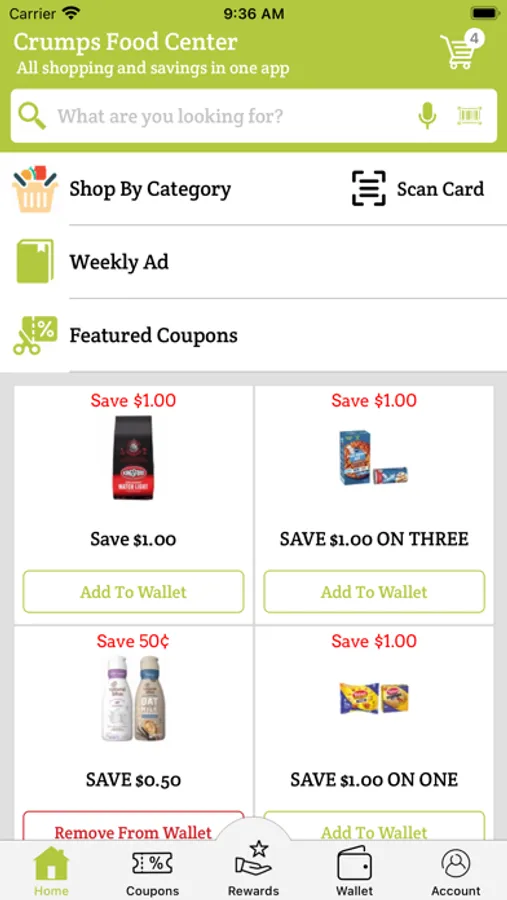Open the shopping cart with 4 items
This screenshot has width=507, height=900.
click(x=462, y=49)
